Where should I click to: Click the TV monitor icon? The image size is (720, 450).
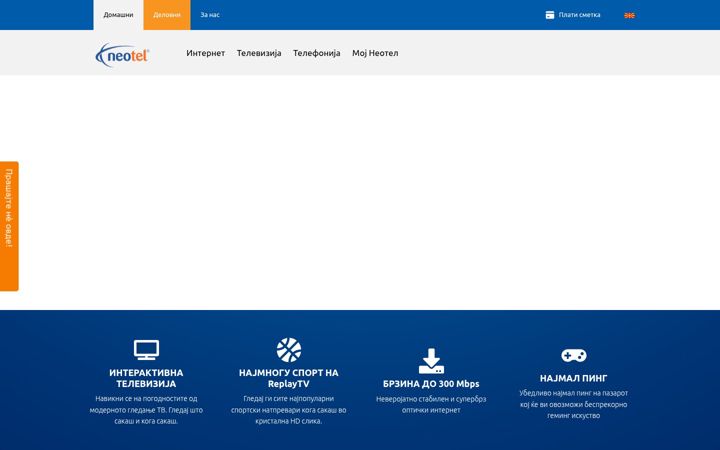click(x=146, y=350)
